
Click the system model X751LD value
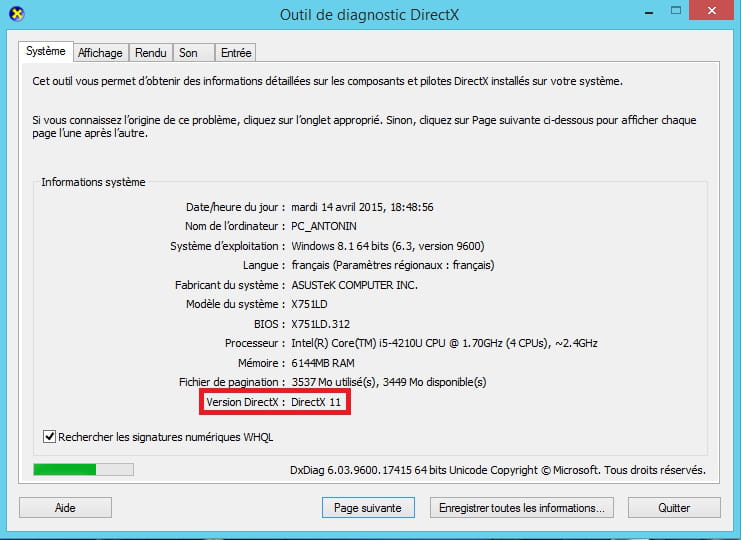[309, 304]
